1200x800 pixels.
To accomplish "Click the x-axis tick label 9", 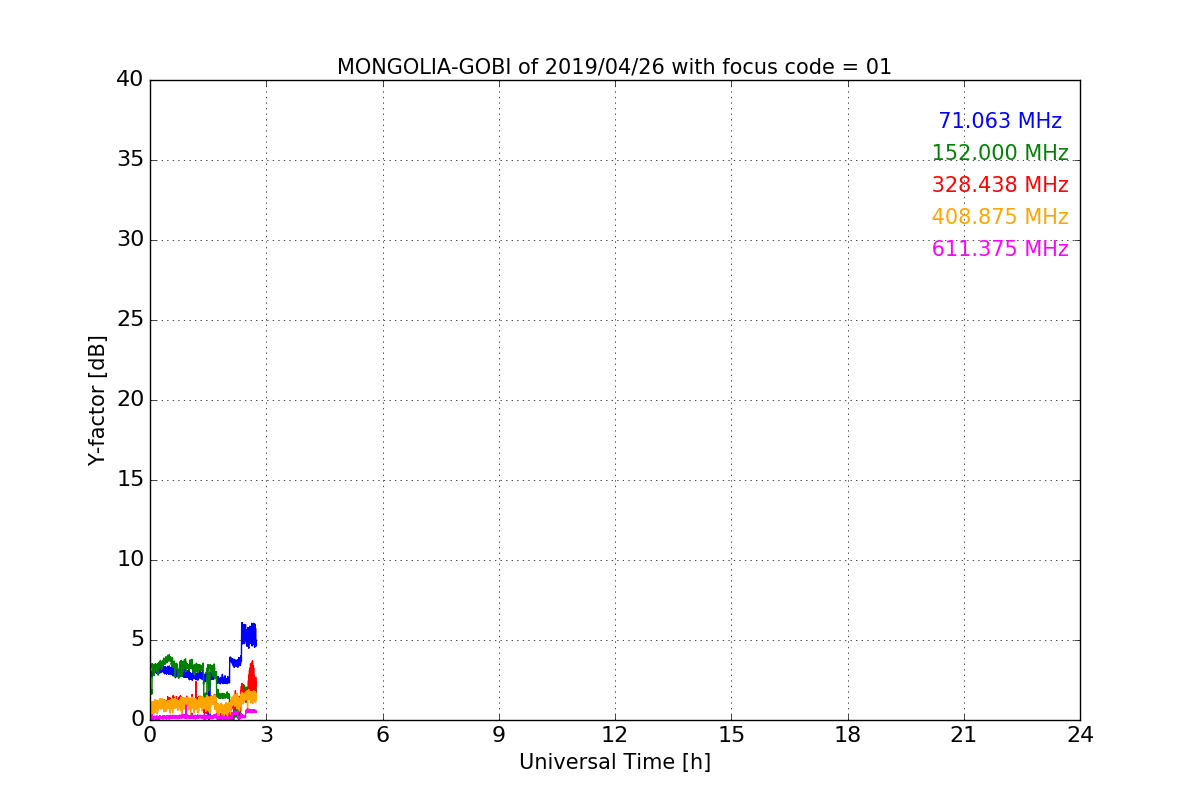I will click(x=499, y=735).
